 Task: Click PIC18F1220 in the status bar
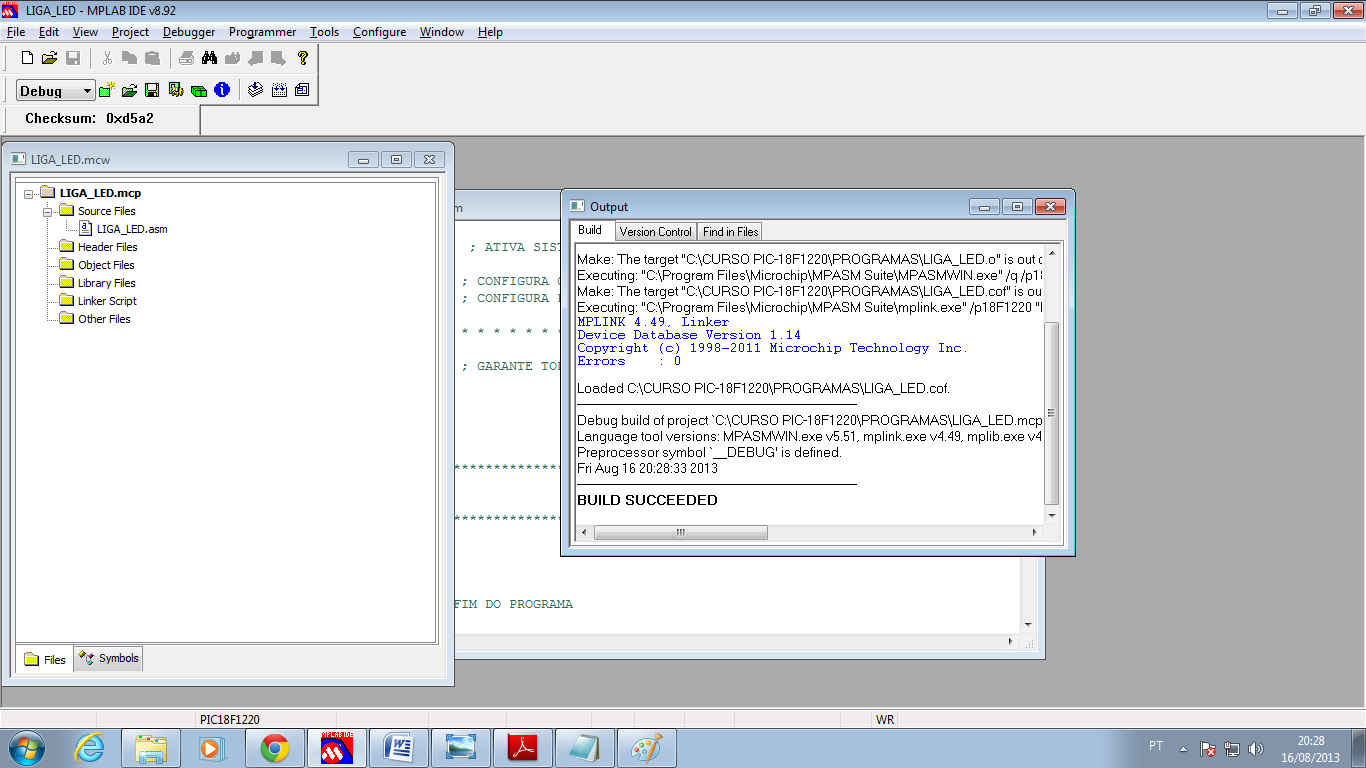coord(230,719)
